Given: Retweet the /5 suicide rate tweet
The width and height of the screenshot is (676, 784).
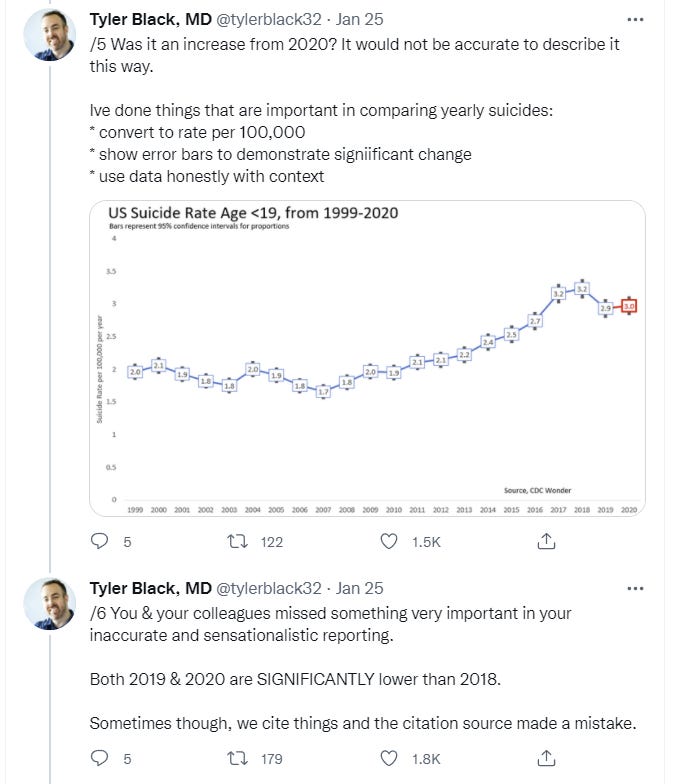Looking at the screenshot, I should point(239,541).
